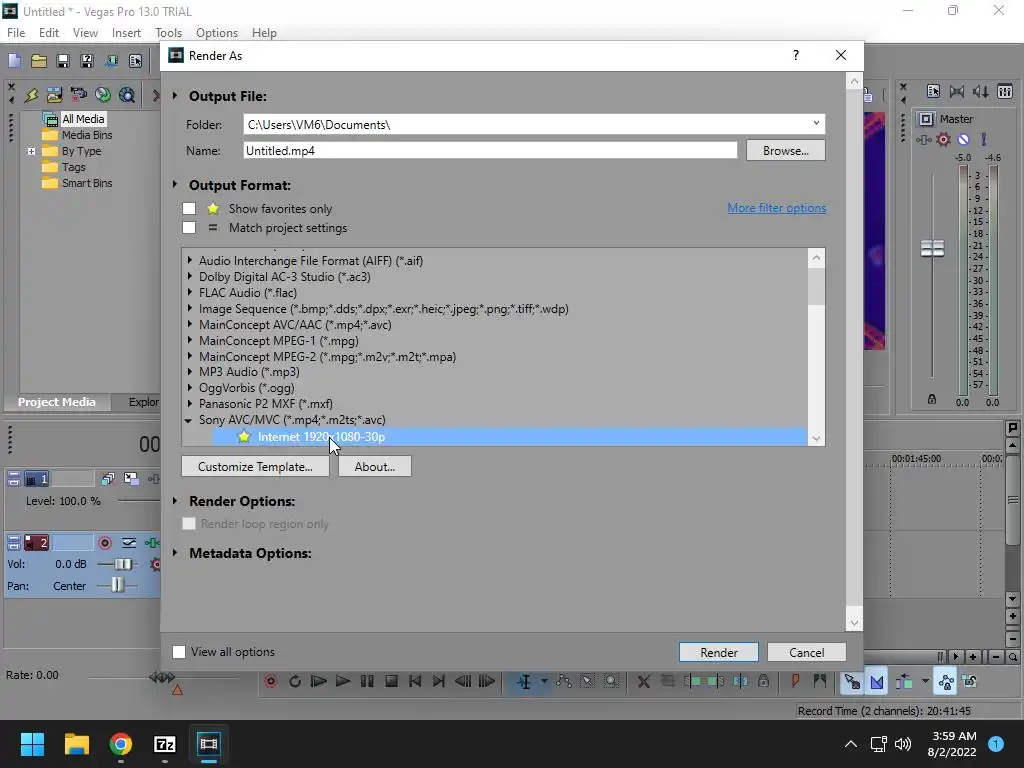The image size is (1024, 768).
Task: Select the Selection Edit tool icon
Action: pyautogui.click(x=588, y=682)
